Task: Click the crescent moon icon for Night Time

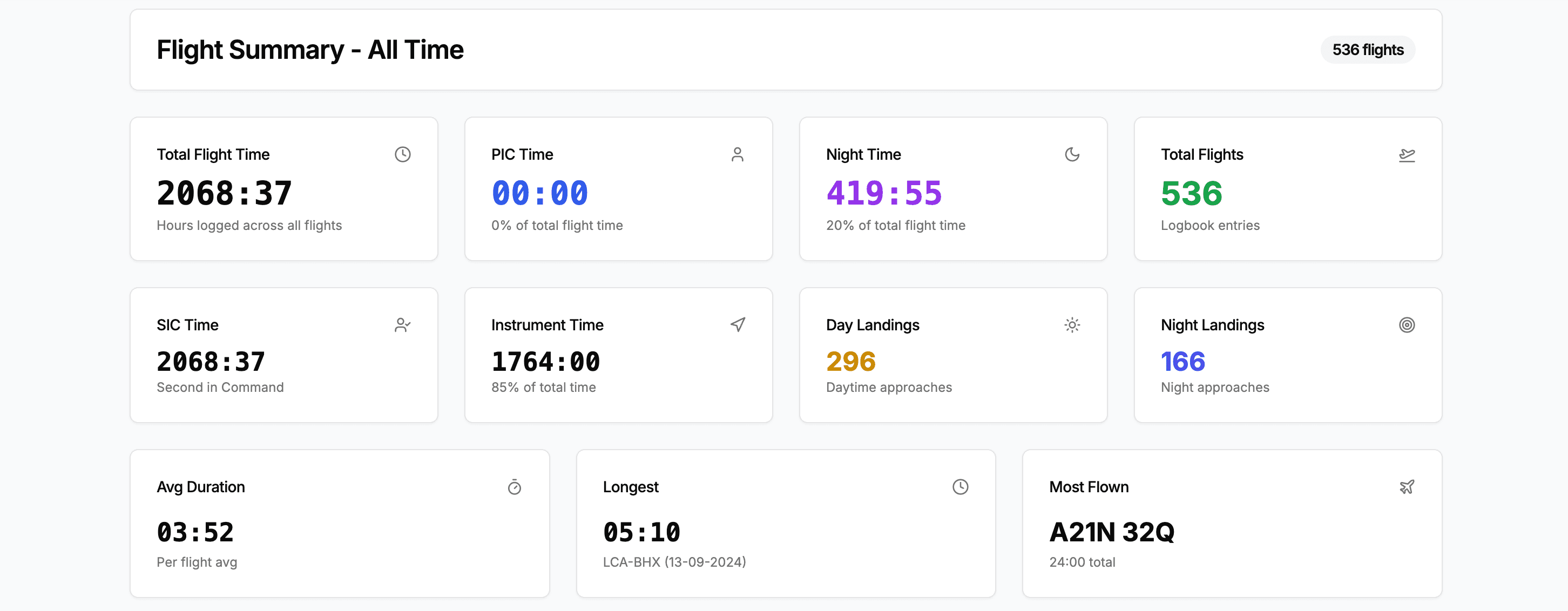Action: [1073, 154]
